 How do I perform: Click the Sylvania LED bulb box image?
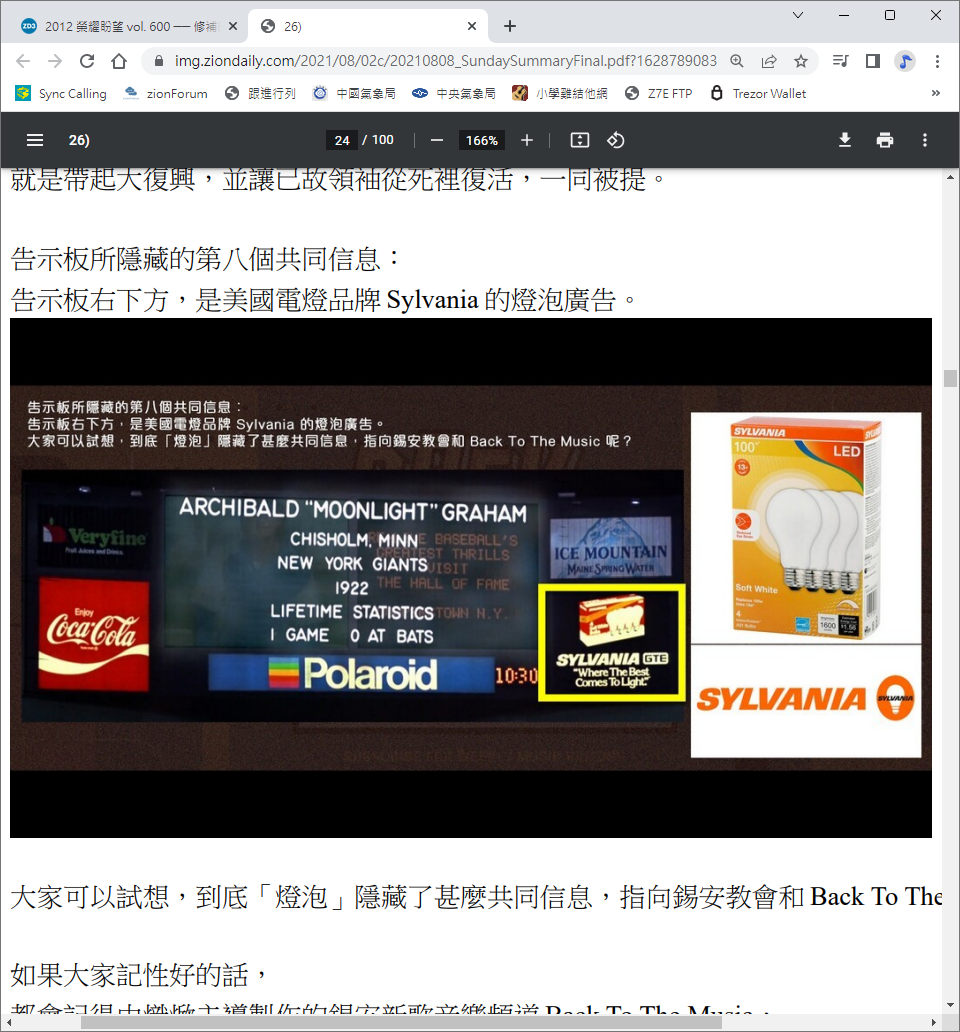(x=806, y=528)
